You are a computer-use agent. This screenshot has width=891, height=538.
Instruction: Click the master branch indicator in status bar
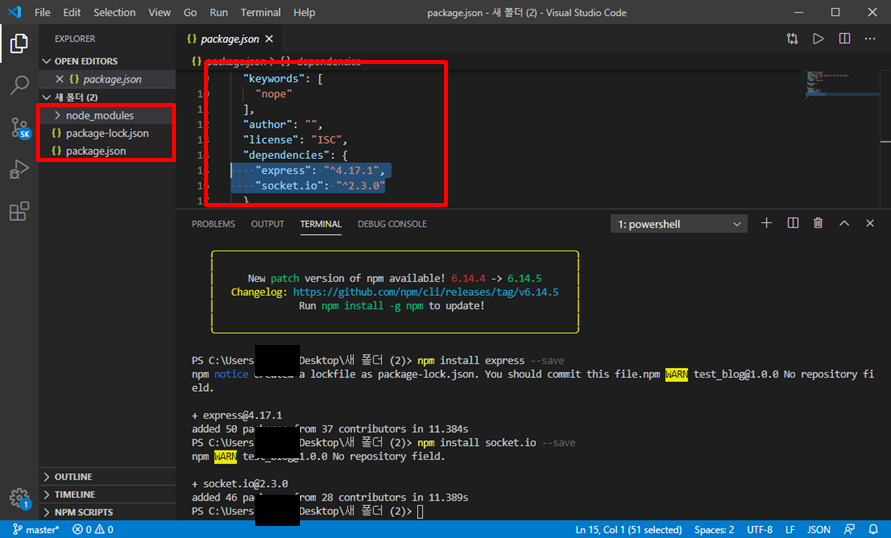[35, 529]
